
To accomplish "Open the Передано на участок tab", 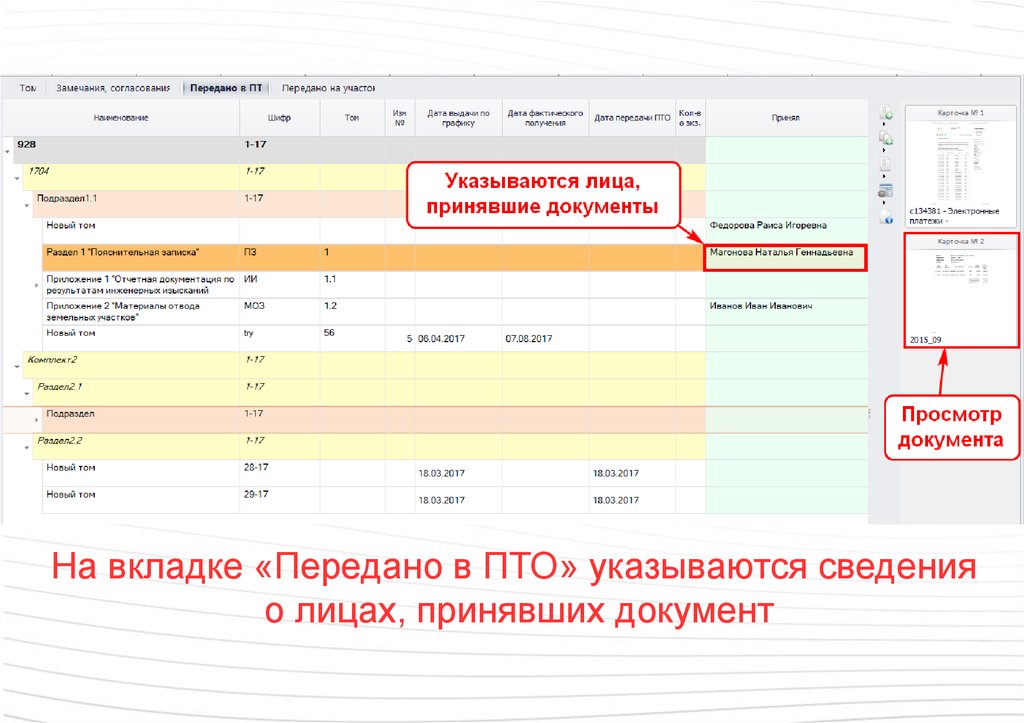I will (328, 88).
